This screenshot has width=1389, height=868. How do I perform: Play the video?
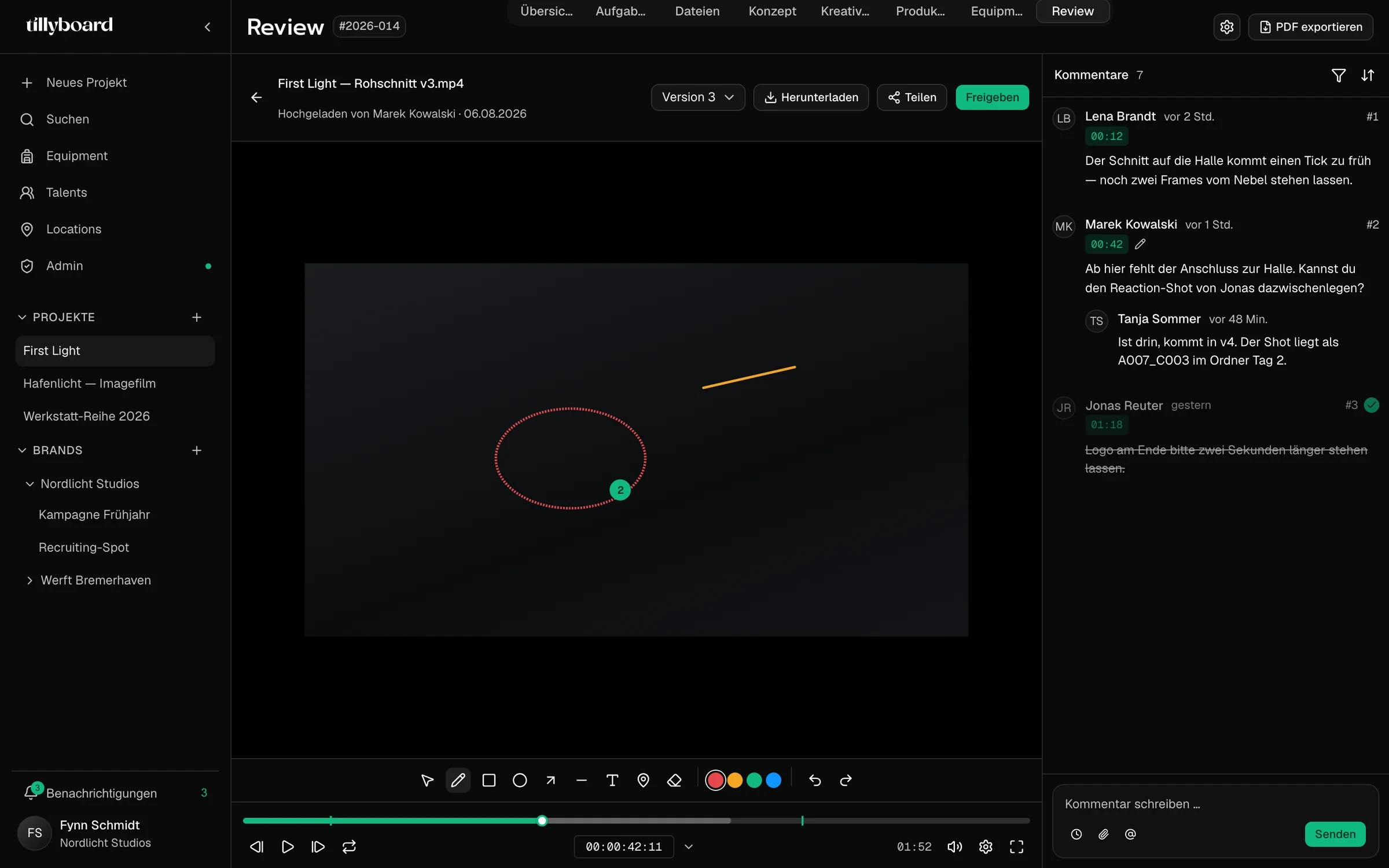tap(288, 847)
